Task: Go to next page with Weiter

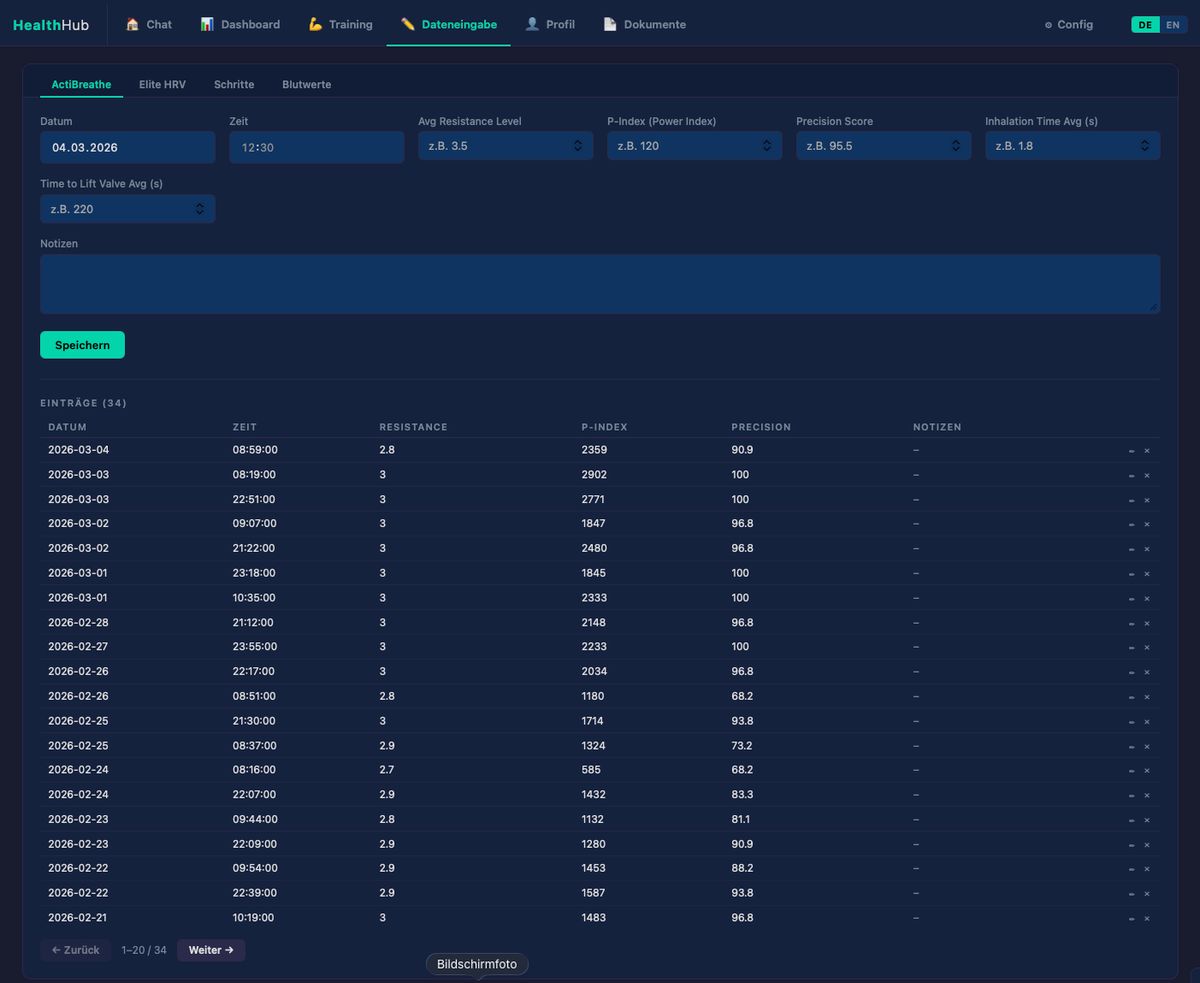Action: tap(211, 950)
